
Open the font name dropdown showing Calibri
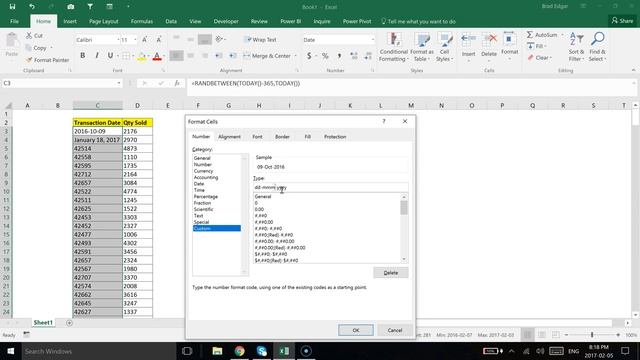click(x=118, y=40)
